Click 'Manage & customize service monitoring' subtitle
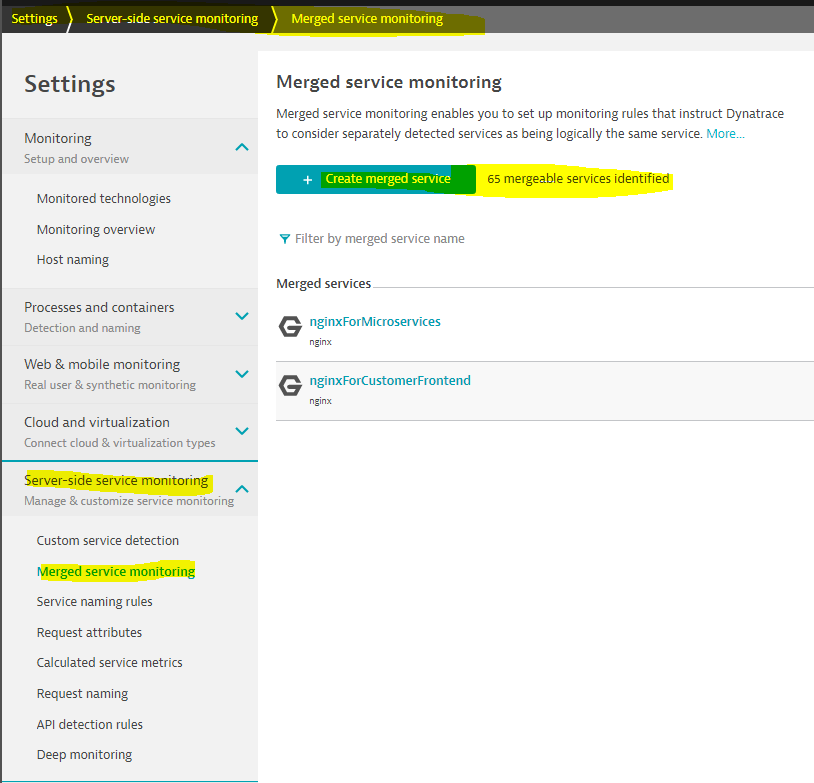The image size is (814, 783). (x=129, y=501)
